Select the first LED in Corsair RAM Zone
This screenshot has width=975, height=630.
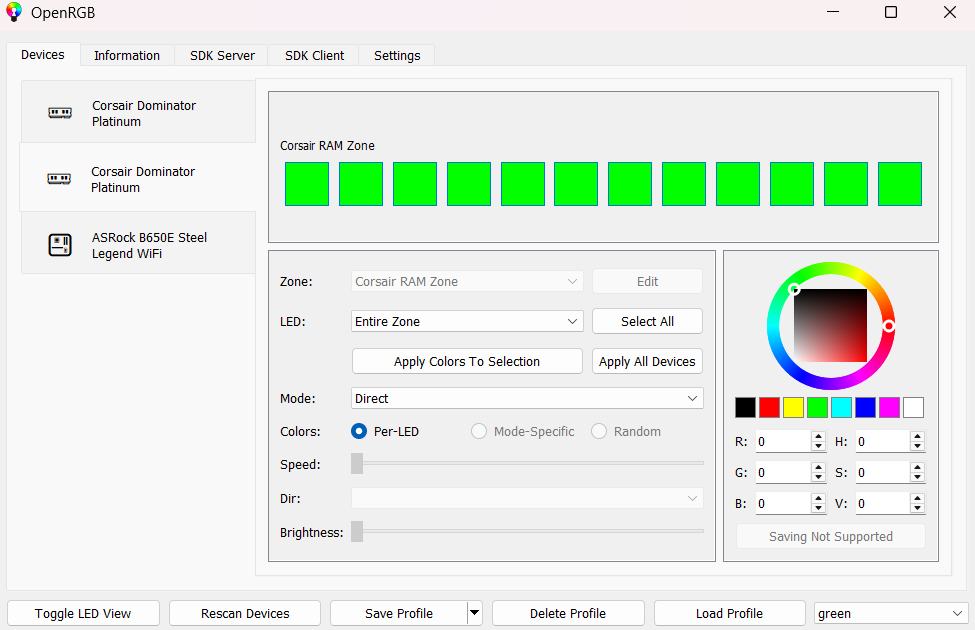coord(307,183)
